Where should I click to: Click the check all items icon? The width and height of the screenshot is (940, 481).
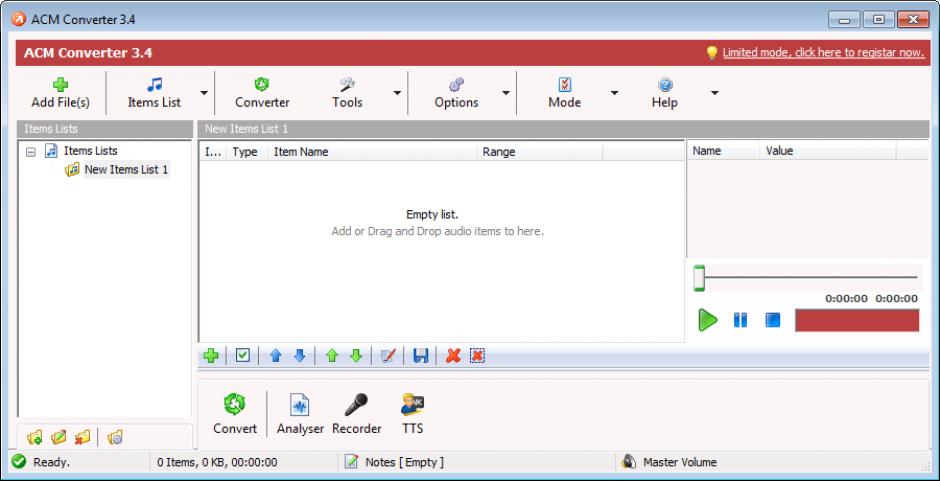(242, 356)
